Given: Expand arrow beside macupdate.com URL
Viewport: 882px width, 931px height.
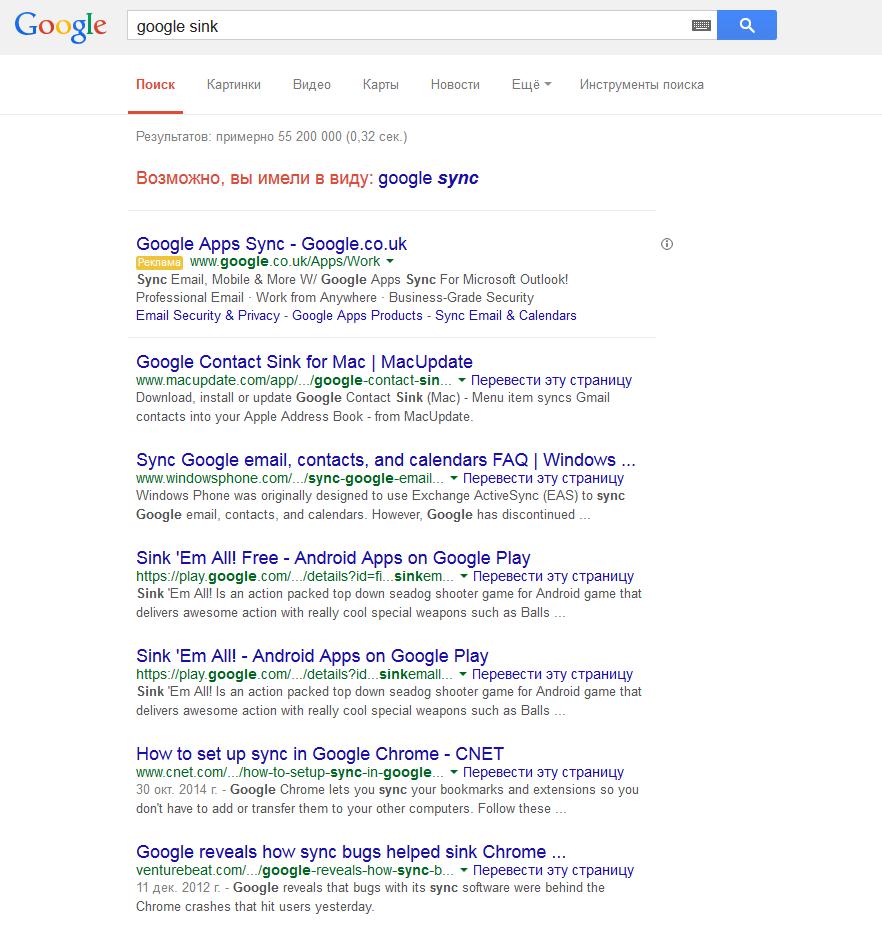Looking at the screenshot, I should pos(461,380).
